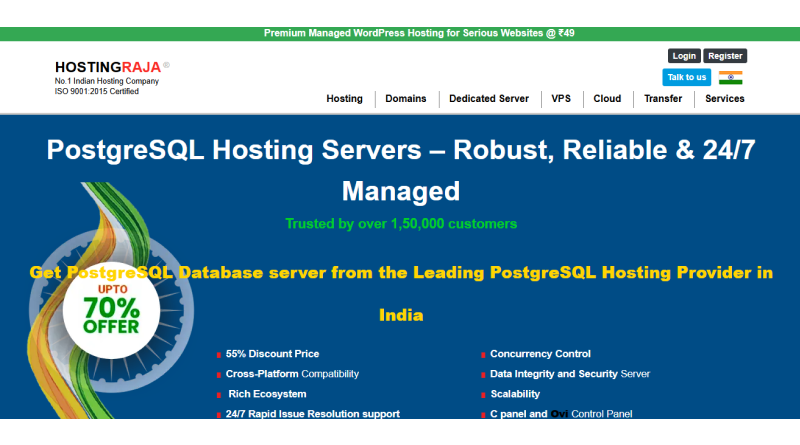800x445 pixels.
Task: Click 'Rich Ecosystem' feature text
Action: (x=267, y=394)
